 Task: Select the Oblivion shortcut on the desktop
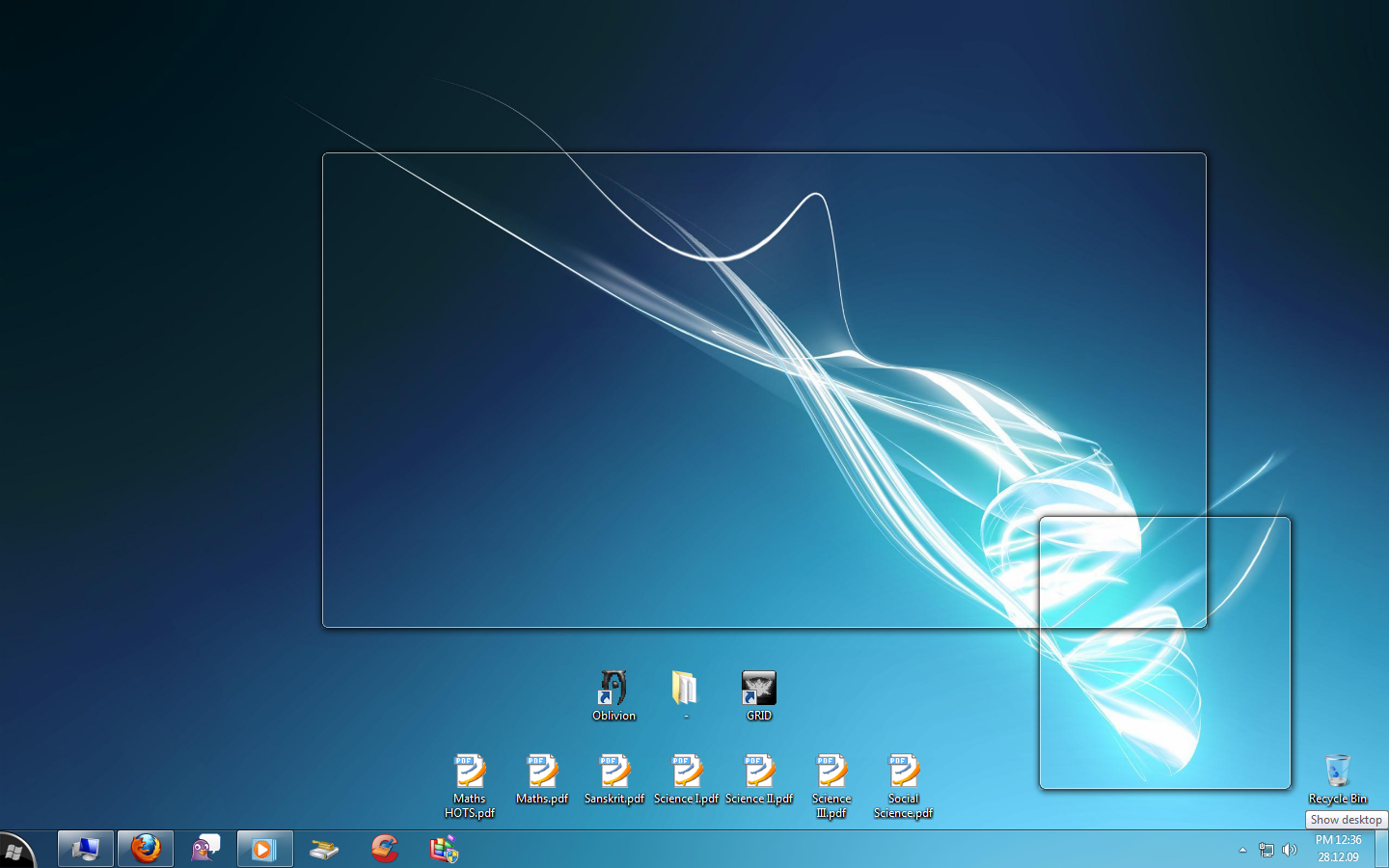click(x=614, y=695)
